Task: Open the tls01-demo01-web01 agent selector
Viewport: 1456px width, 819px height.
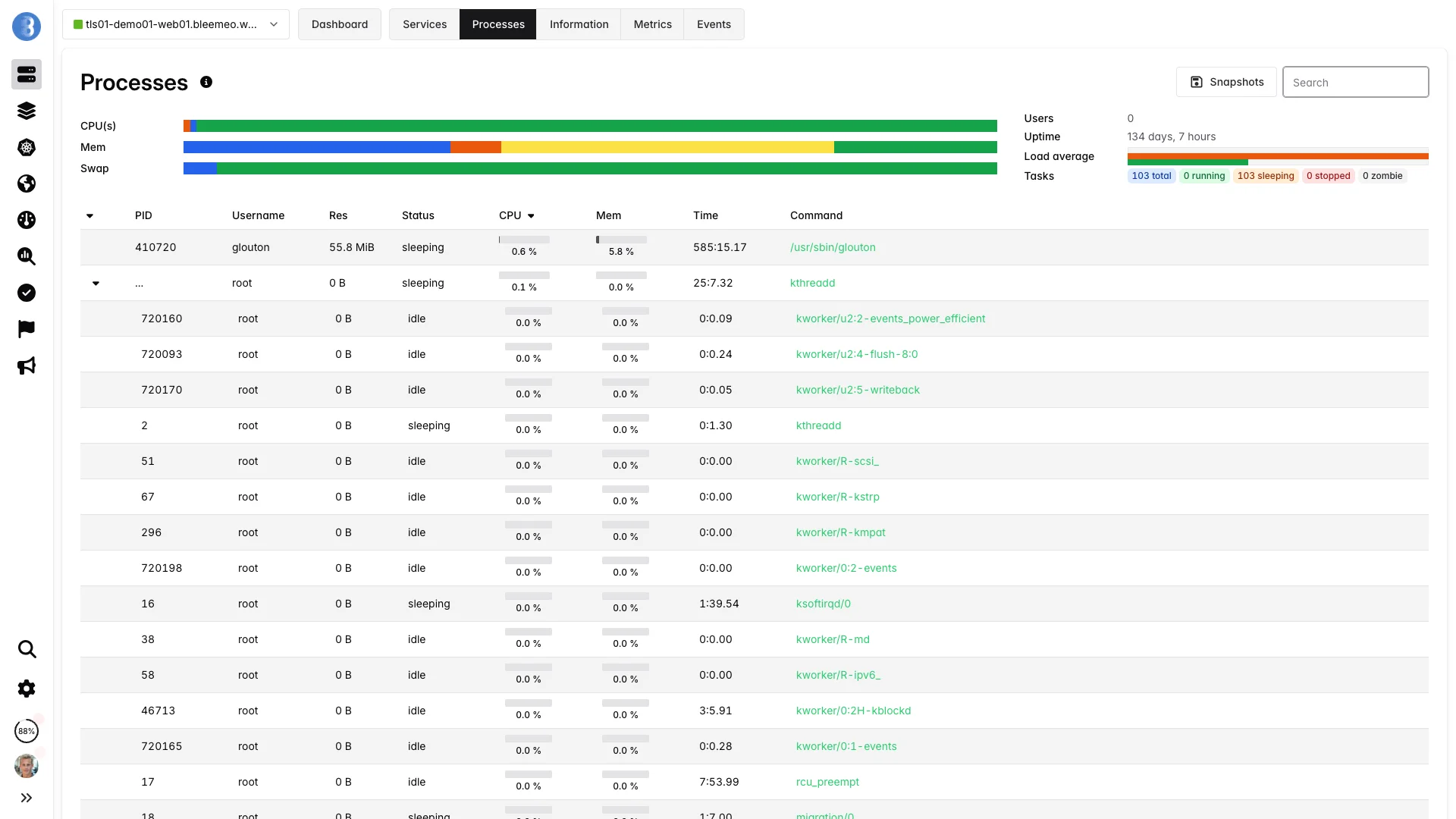Action: [175, 24]
